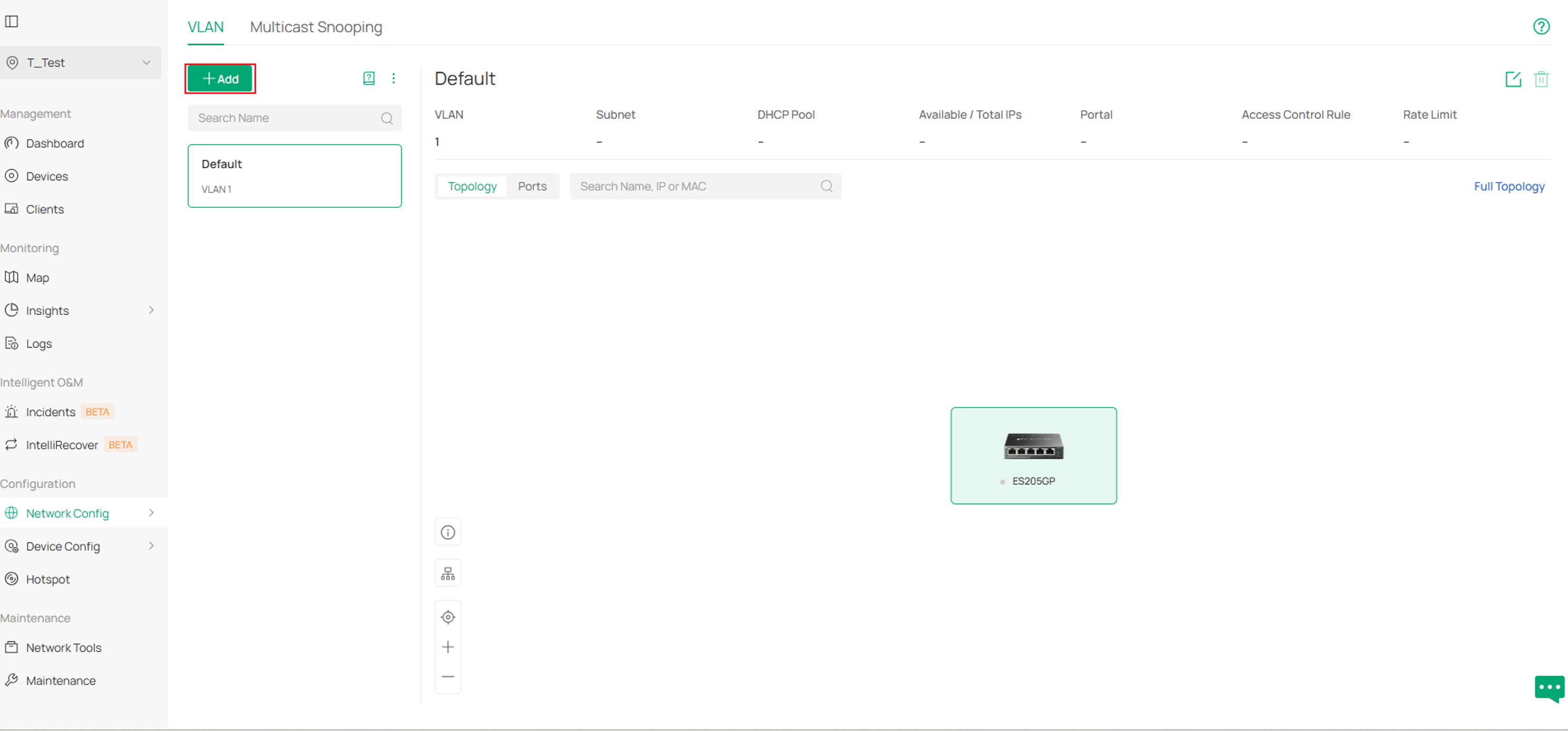This screenshot has height=731, width=1568.
Task: Delete the Default VLAN trash icon
Action: tap(1541, 79)
